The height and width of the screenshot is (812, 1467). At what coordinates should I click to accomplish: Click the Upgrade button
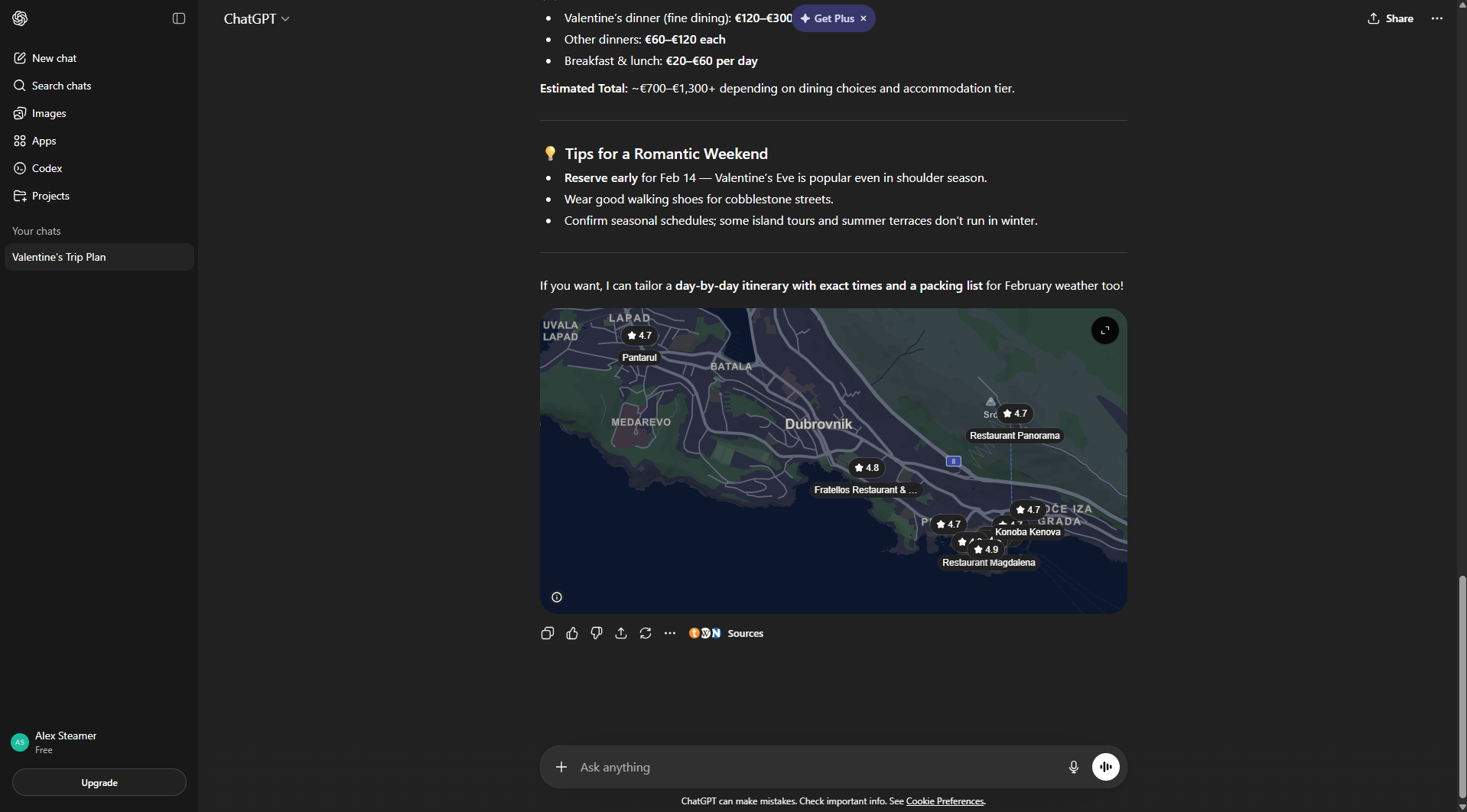click(99, 782)
